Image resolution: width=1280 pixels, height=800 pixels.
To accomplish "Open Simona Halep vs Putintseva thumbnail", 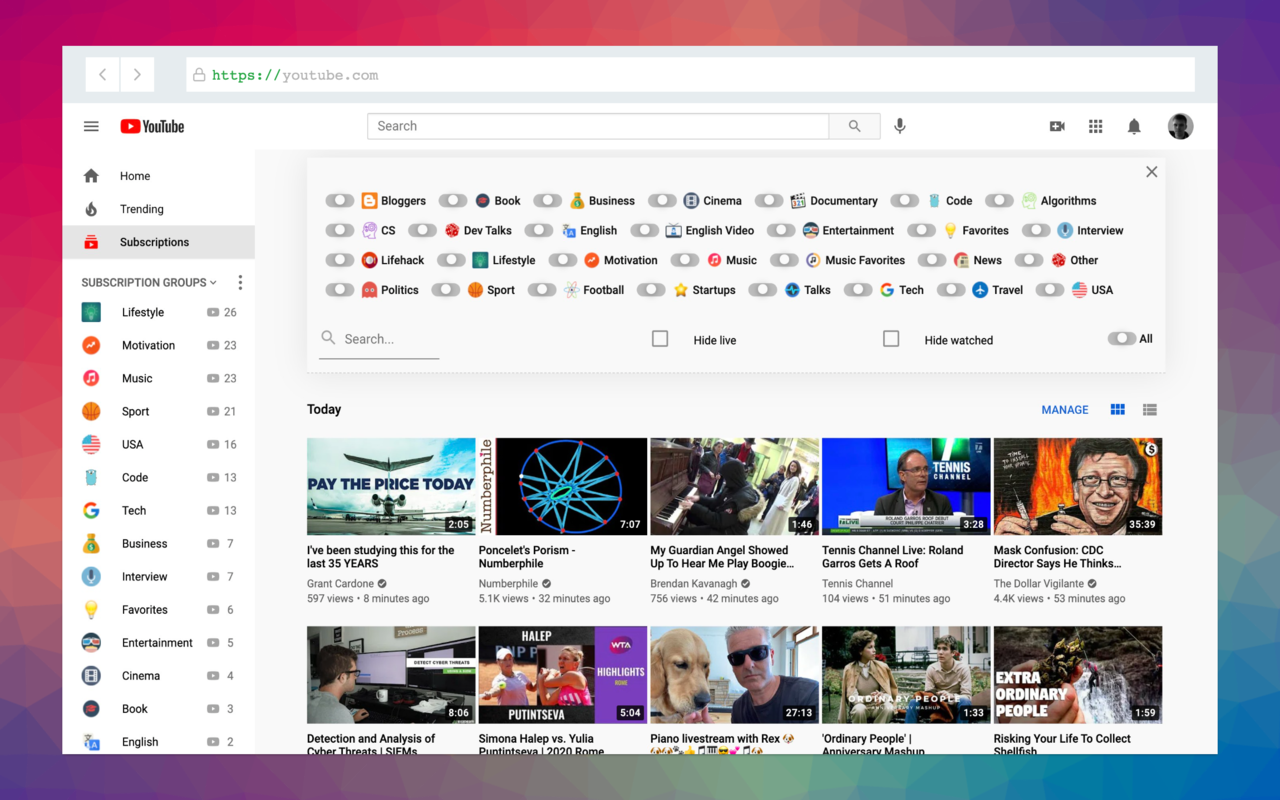I will (x=563, y=675).
